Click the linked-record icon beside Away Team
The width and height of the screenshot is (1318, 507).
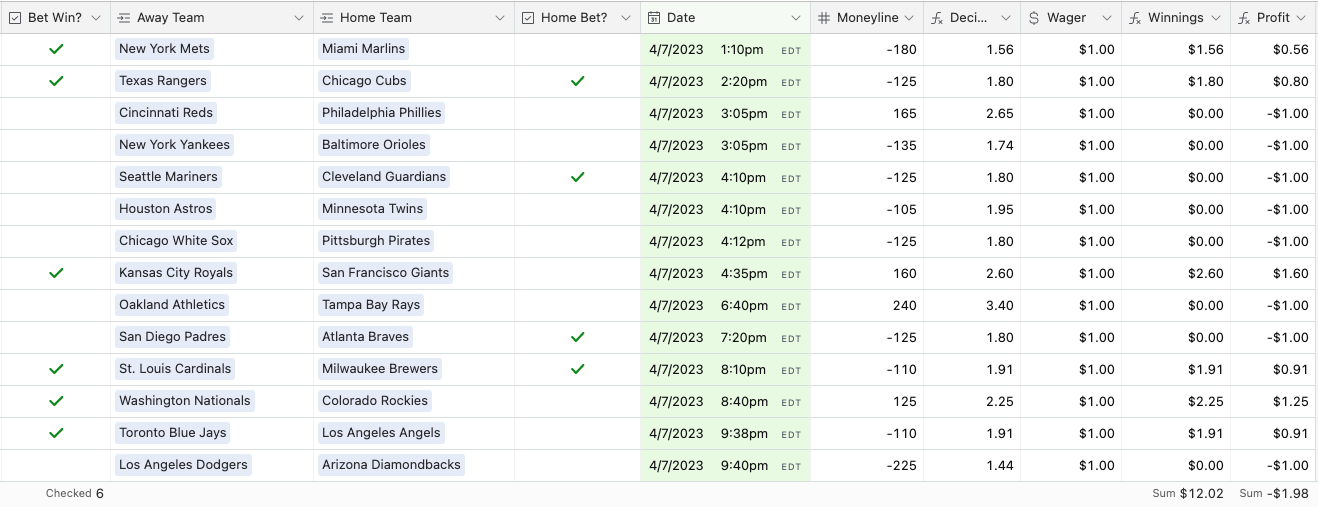(x=124, y=18)
